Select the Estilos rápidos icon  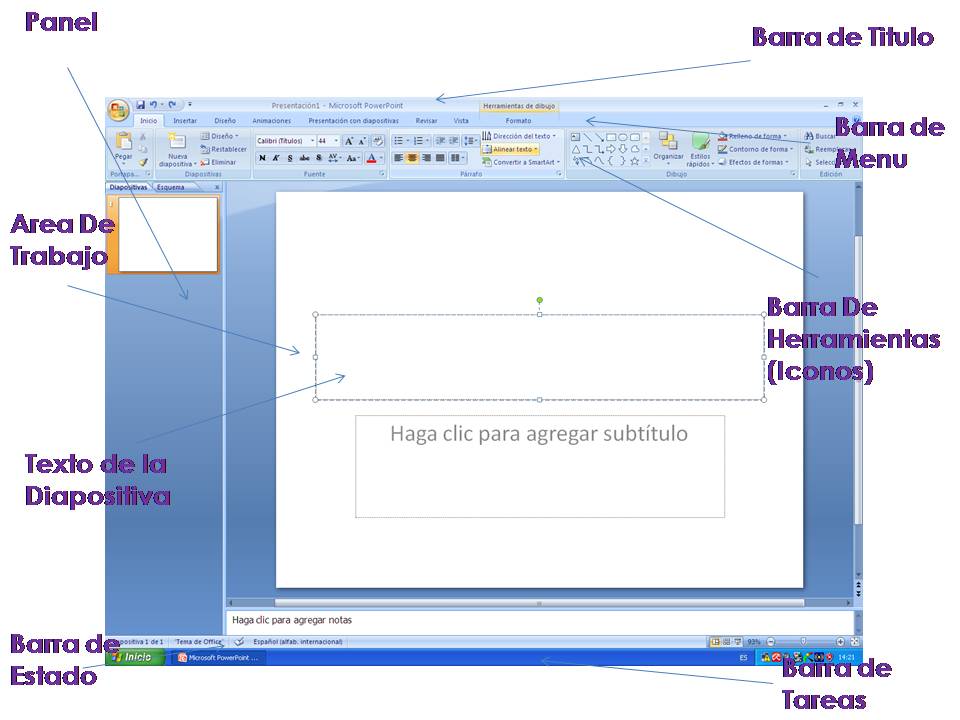pyautogui.click(x=703, y=152)
